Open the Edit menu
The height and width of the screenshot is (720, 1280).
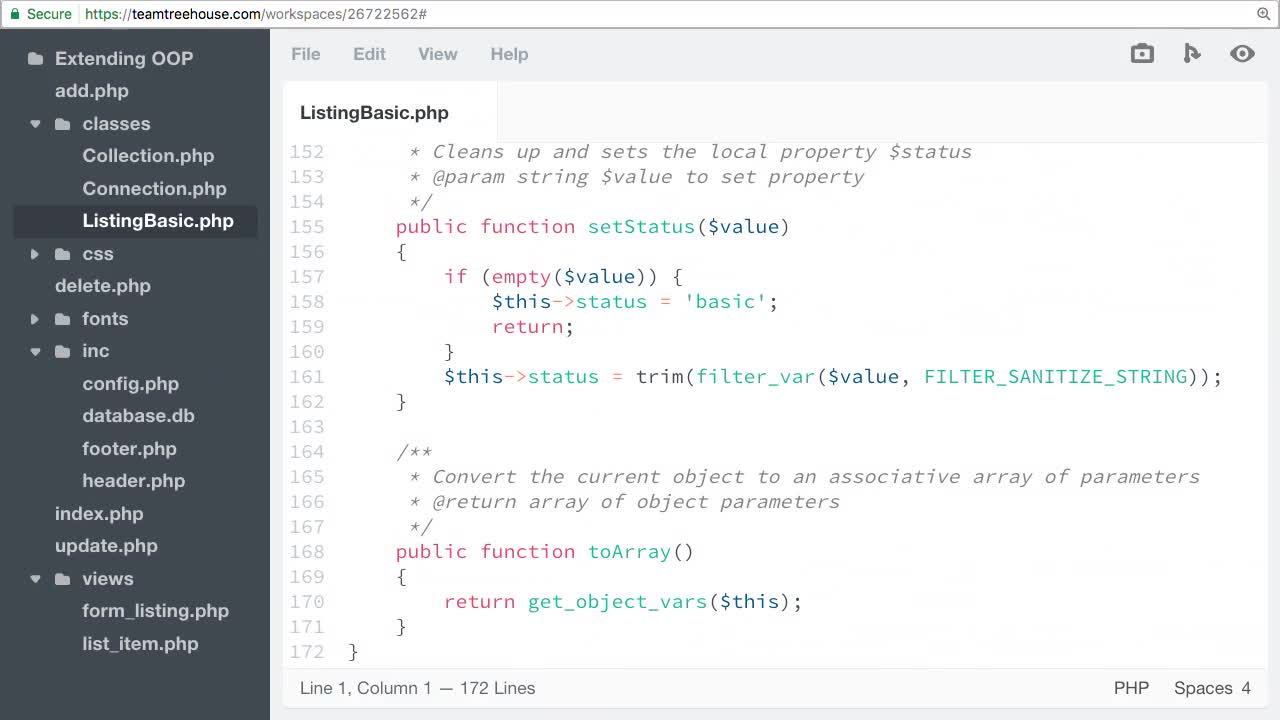click(x=369, y=54)
